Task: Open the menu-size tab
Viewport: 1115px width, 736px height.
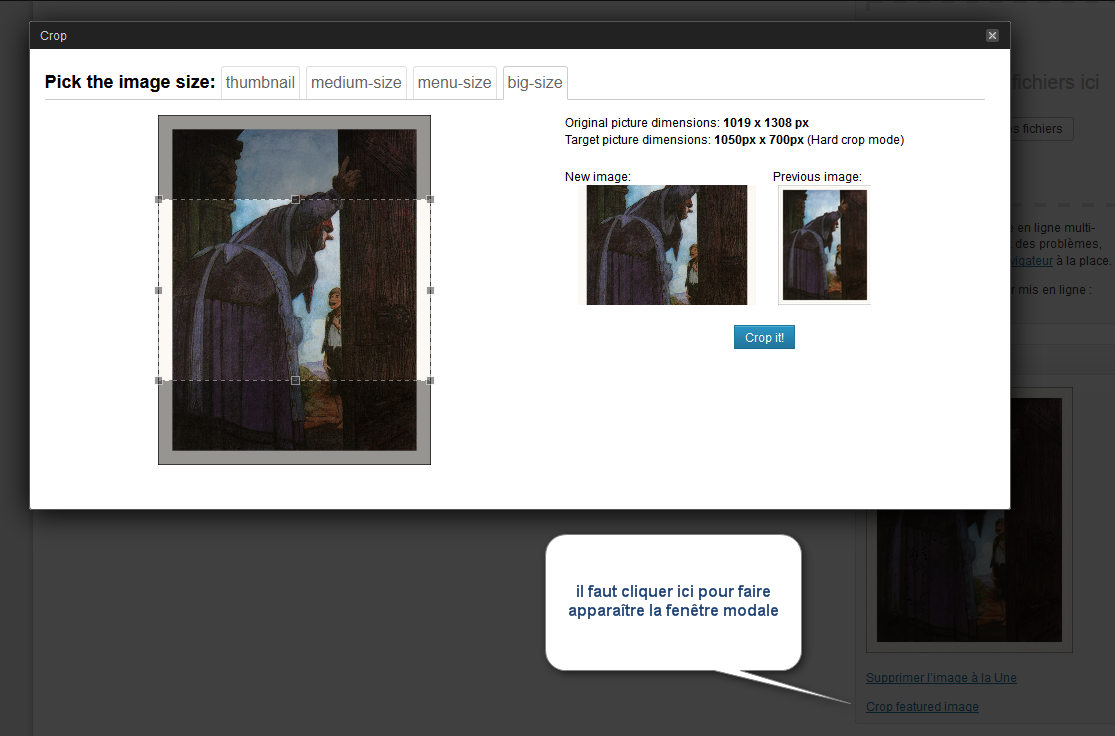Action: point(454,82)
